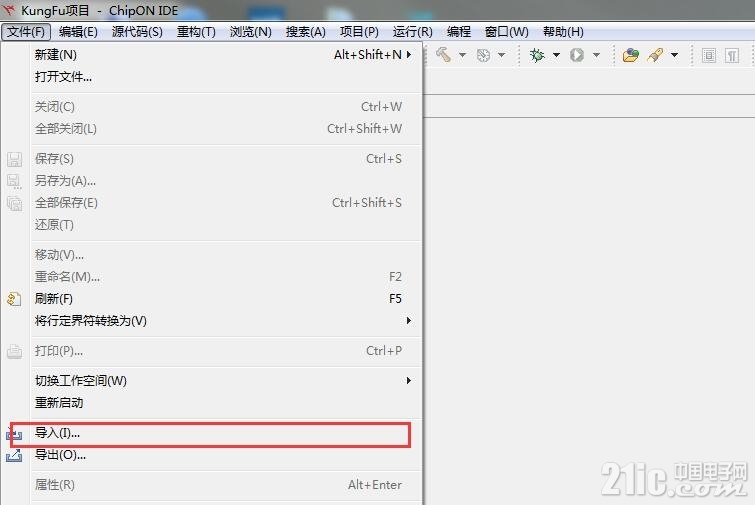This screenshot has height=505, width=755.
Task: Click the save disk icon beside 保存(S)
Action: (14, 159)
